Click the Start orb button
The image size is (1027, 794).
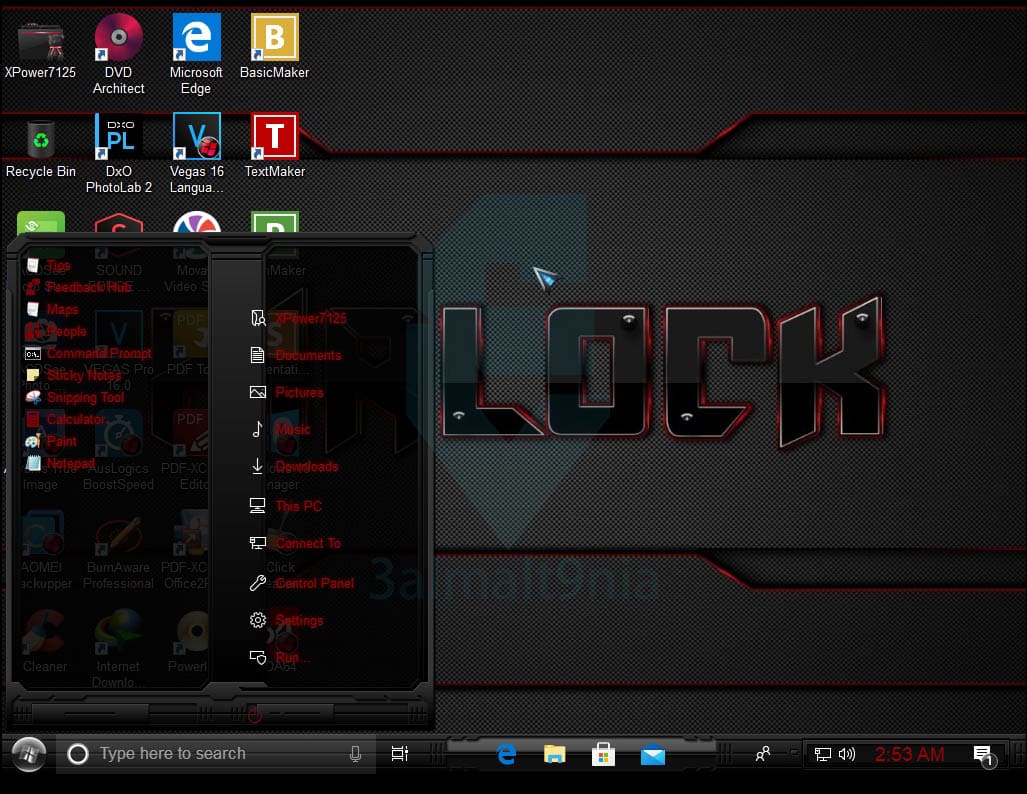[29, 754]
